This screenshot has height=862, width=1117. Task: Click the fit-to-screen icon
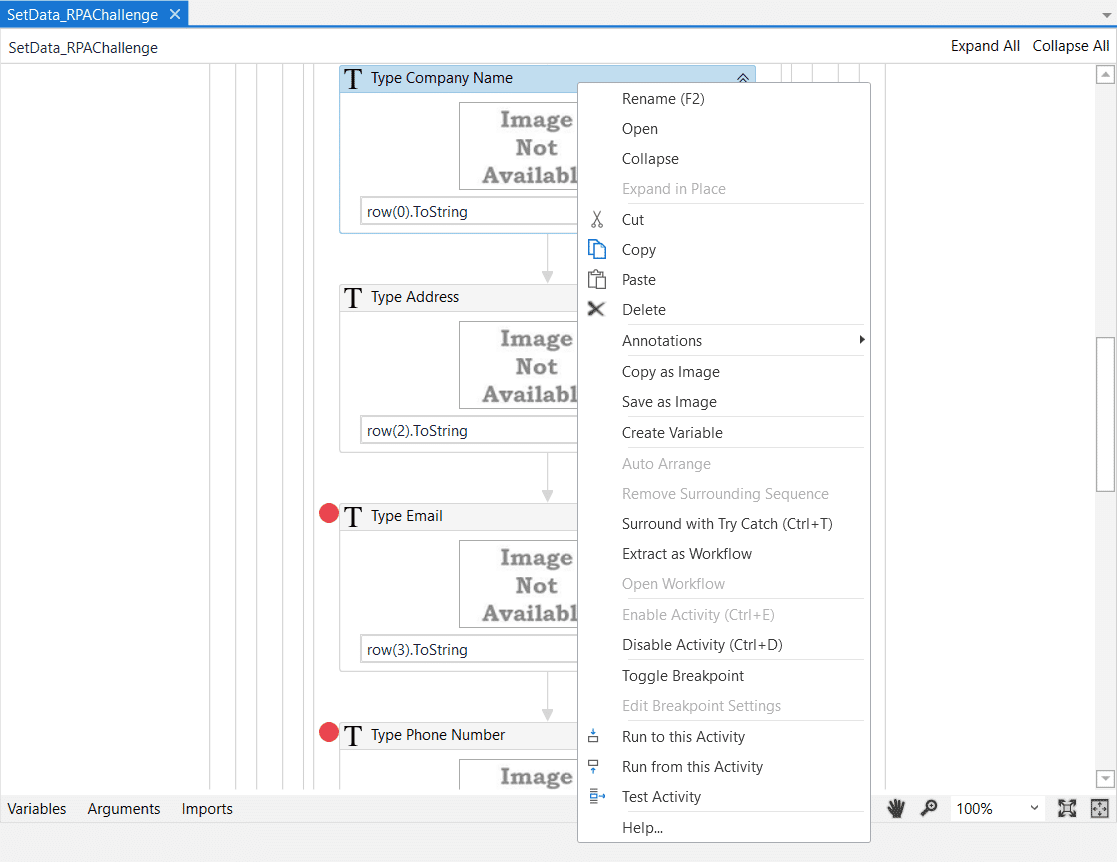point(1067,808)
